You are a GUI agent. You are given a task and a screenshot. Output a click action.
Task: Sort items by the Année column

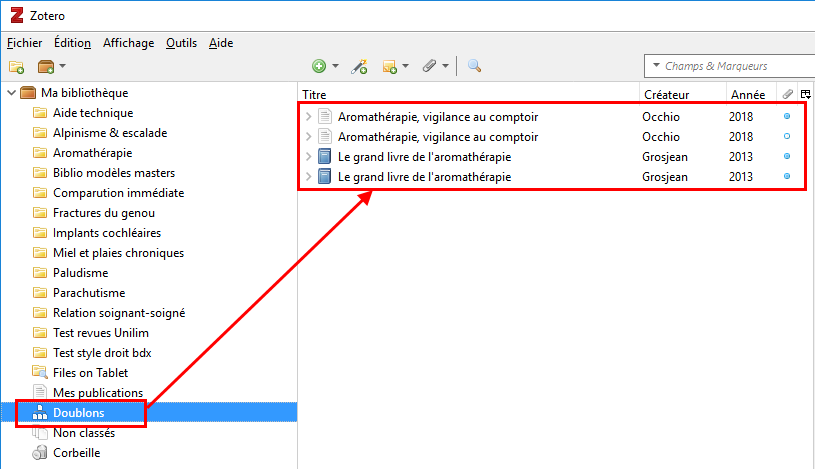coord(747,94)
